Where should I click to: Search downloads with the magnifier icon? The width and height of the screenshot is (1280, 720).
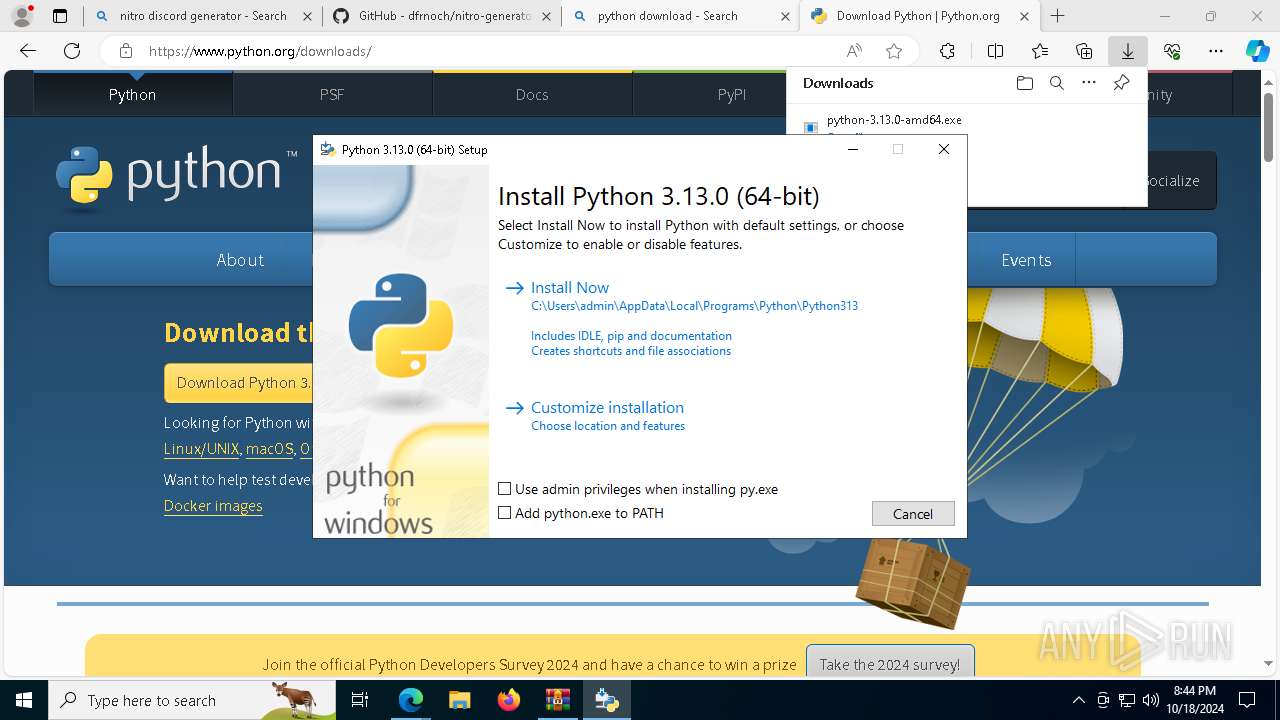click(1056, 83)
